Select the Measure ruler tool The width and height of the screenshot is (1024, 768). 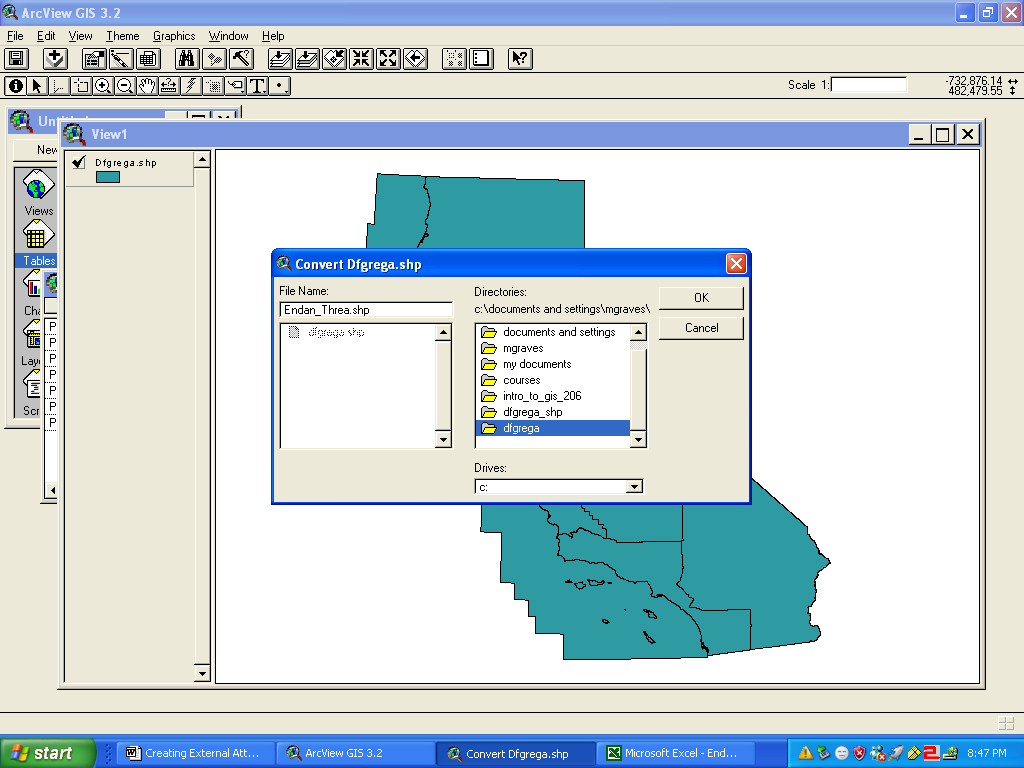[168, 86]
